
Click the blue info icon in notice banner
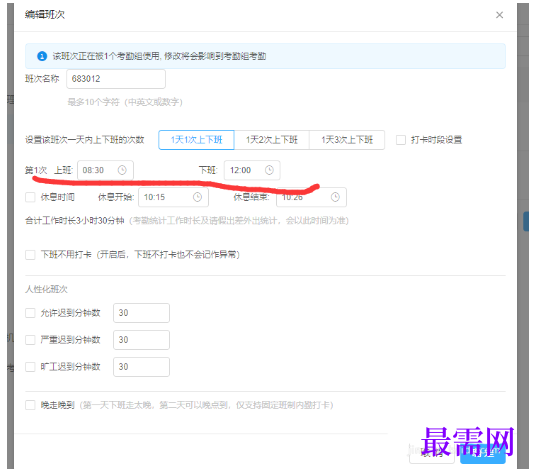[42, 56]
